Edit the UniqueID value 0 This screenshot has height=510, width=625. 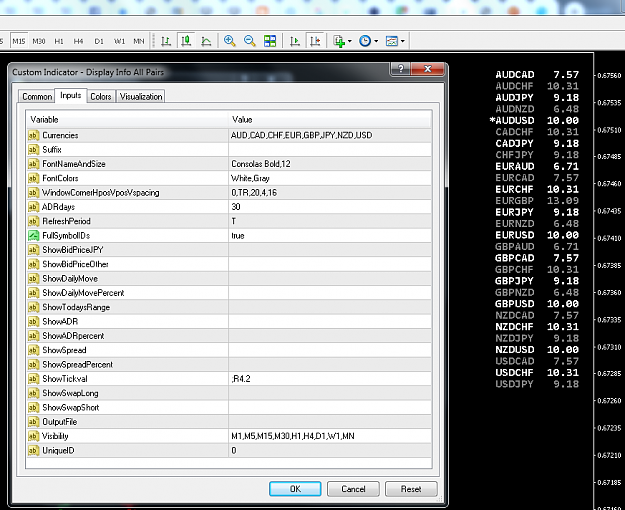coord(330,451)
